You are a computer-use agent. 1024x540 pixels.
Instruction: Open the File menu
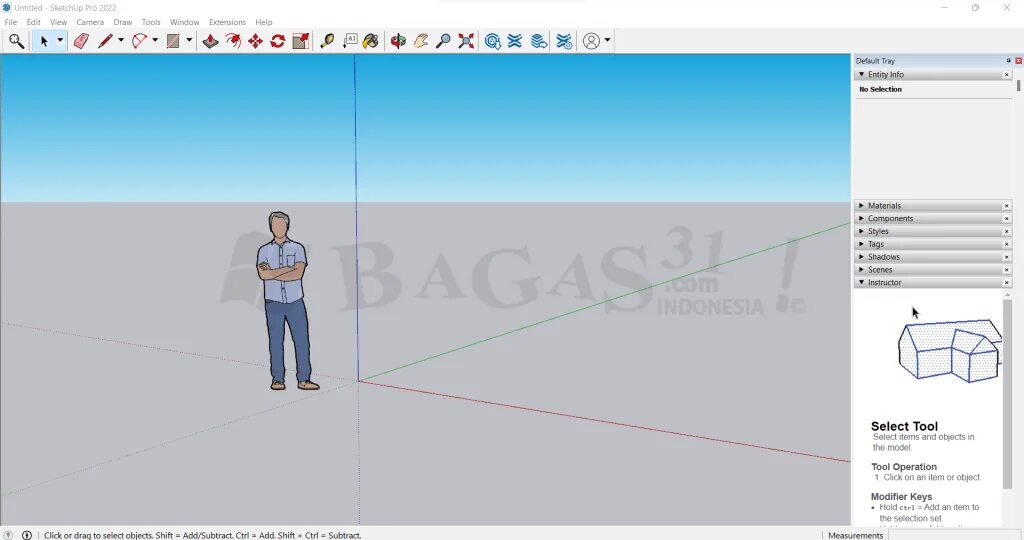pyautogui.click(x=11, y=22)
